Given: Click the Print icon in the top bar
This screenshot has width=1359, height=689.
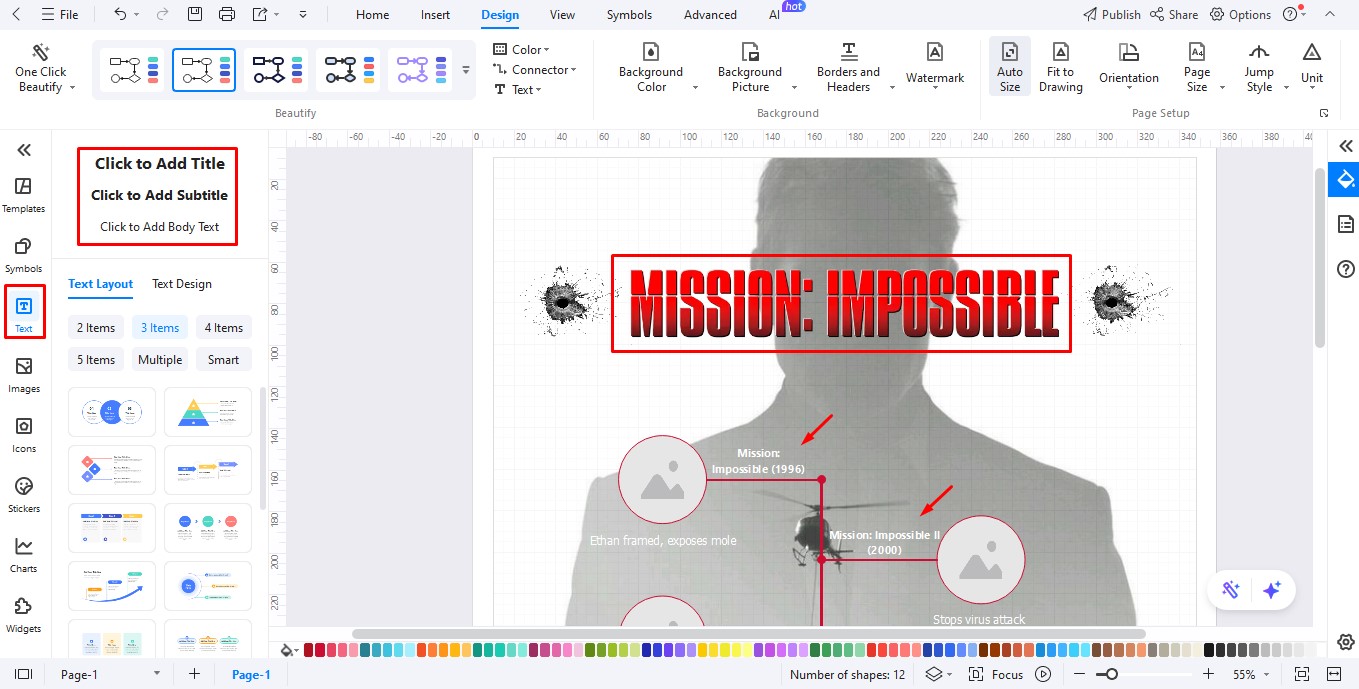Looking at the screenshot, I should (x=227, y=15).
